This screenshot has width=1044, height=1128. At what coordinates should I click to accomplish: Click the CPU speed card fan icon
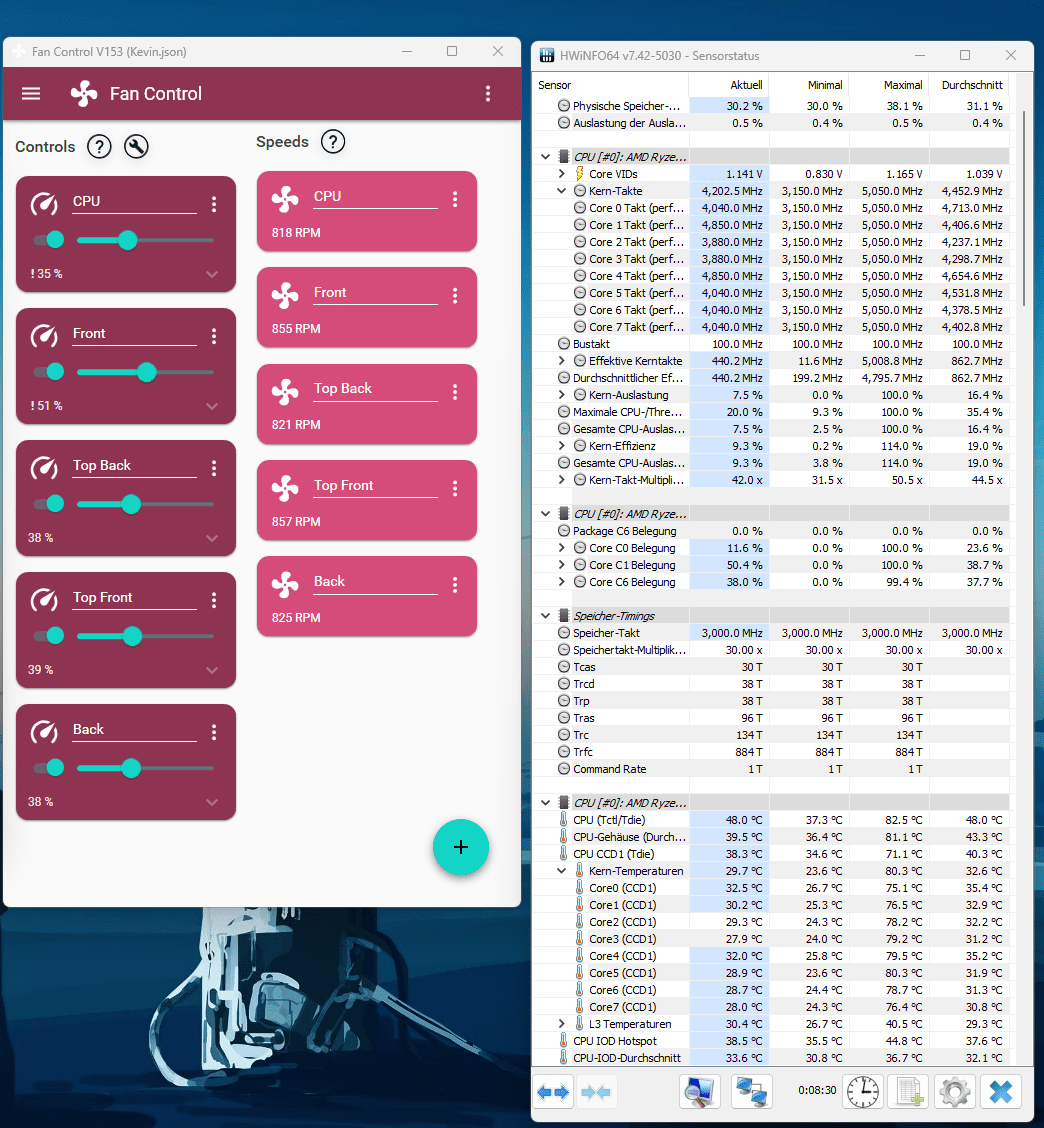(x=285, y=199)
